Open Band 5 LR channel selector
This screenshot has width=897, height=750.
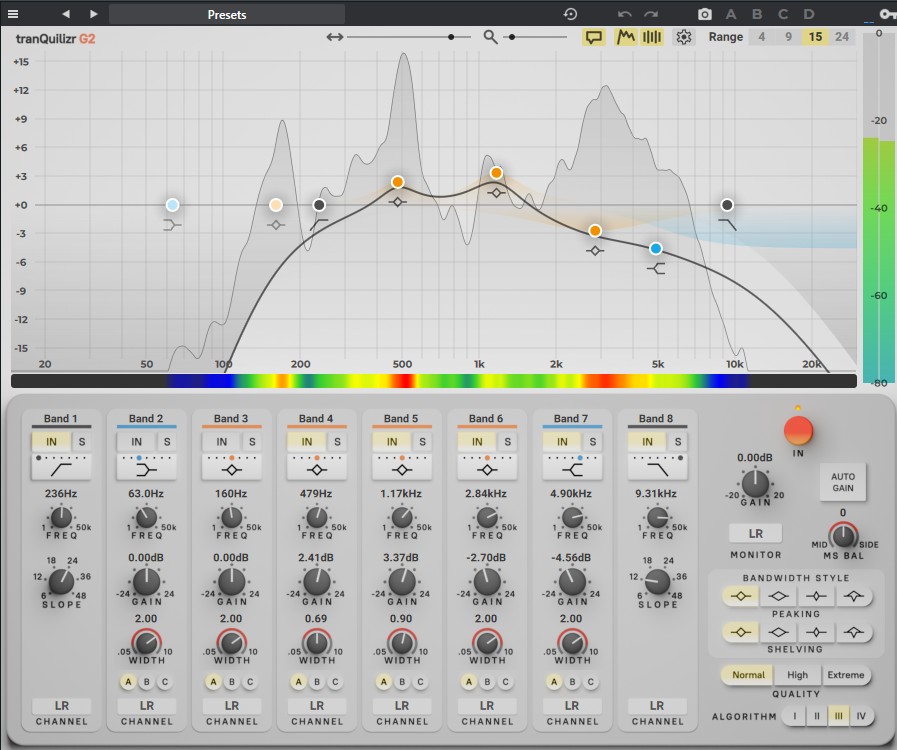[x=402, y=706]
